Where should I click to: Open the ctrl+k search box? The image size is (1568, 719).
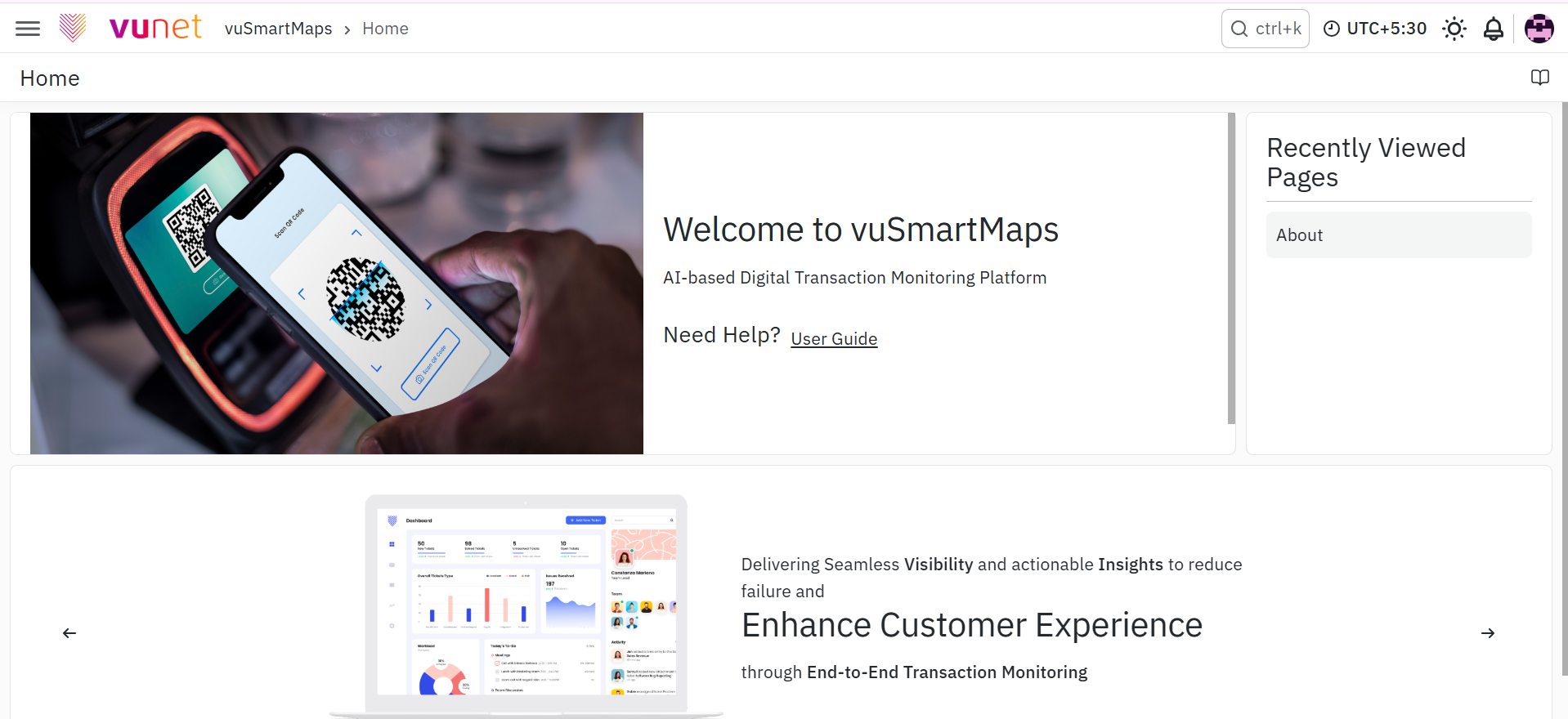(1265, 29)
